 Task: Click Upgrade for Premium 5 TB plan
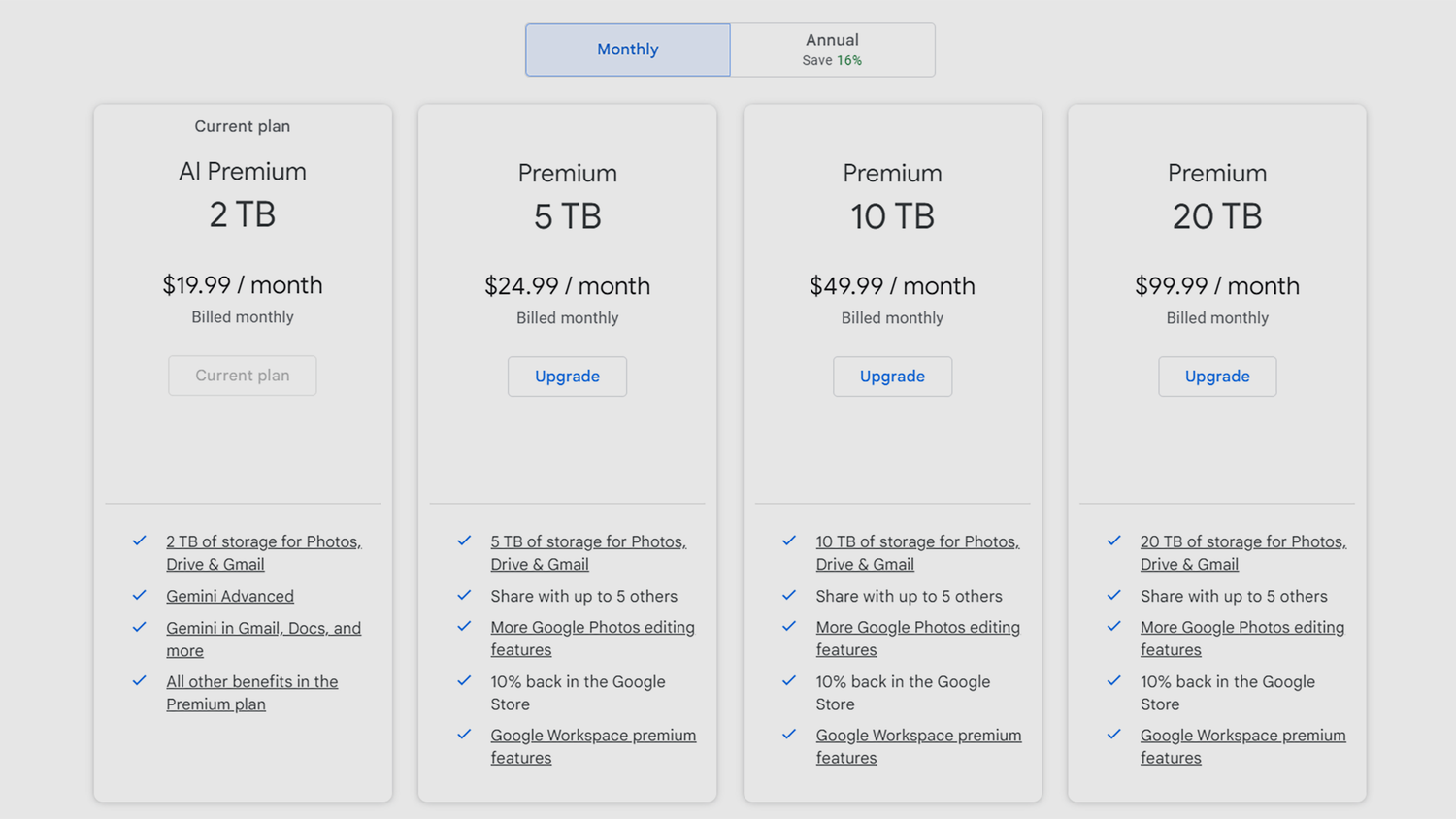pyautogui.click(x=567, y=377)
